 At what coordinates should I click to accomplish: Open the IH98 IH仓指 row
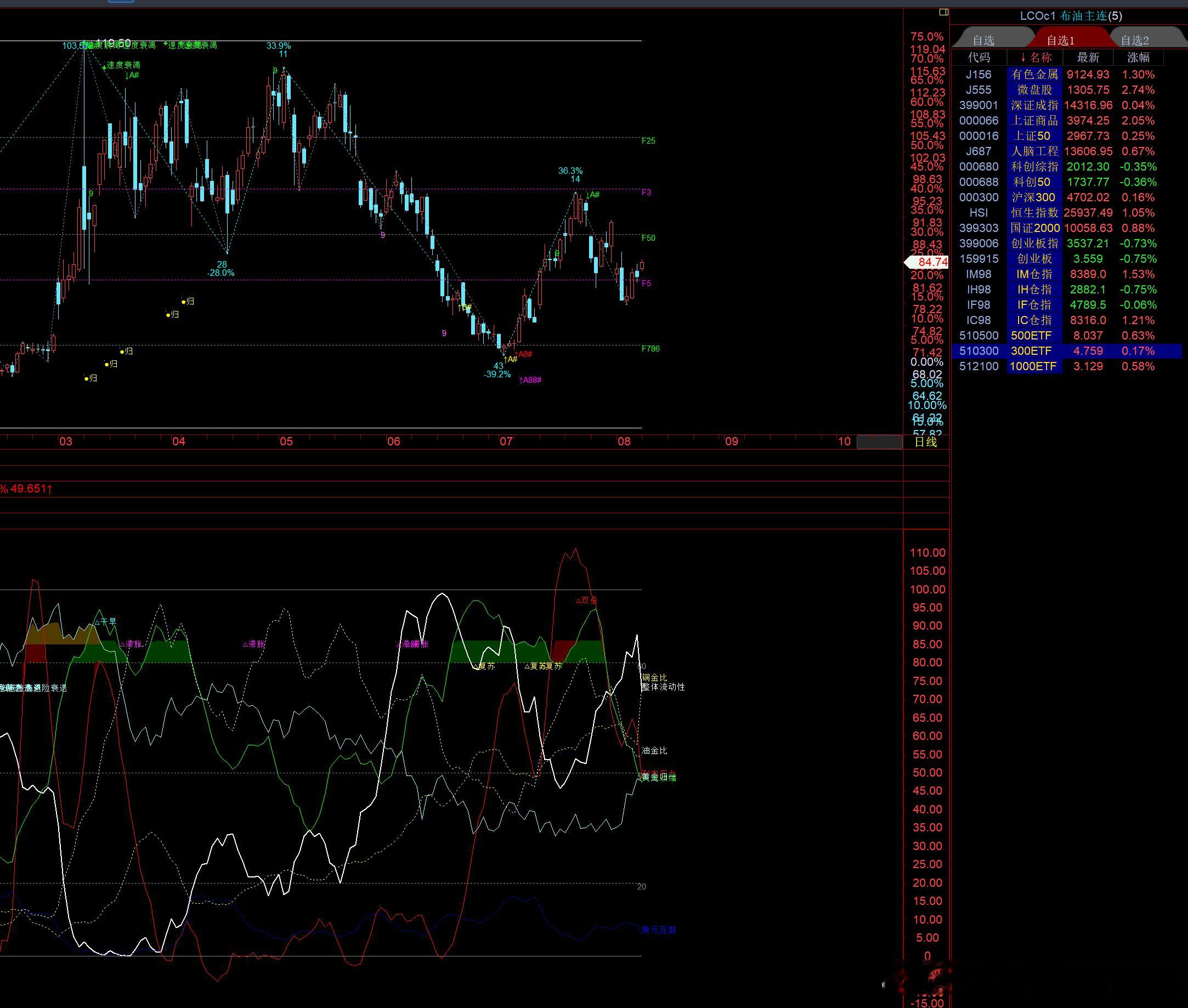tap(1066, 290)
